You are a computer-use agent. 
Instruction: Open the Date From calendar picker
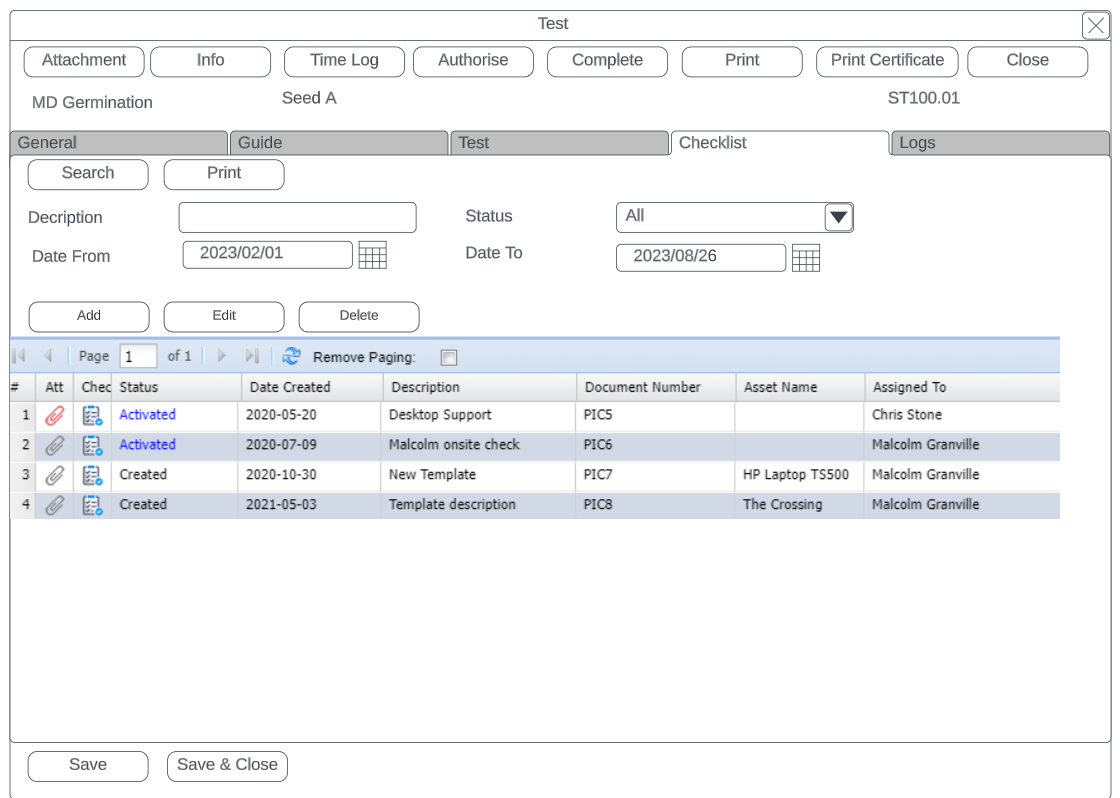[x=372, y=256]
